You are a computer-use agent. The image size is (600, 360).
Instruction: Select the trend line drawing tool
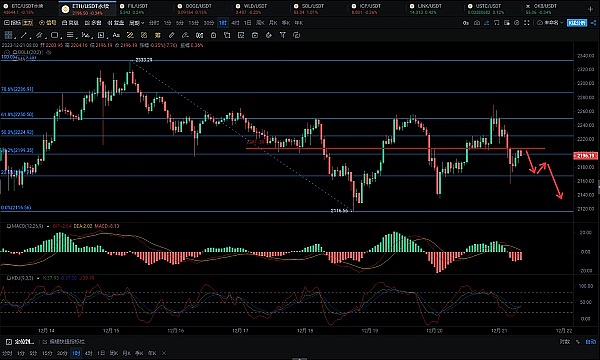tap(23, 35)
